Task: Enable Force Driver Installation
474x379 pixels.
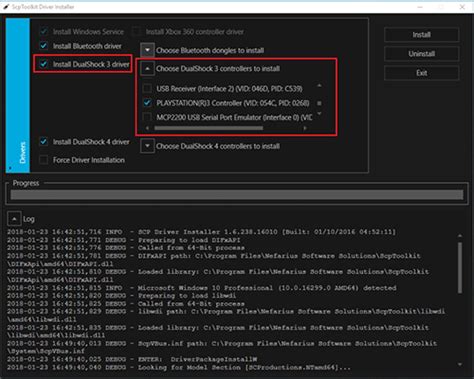Action: pos(44,160)
